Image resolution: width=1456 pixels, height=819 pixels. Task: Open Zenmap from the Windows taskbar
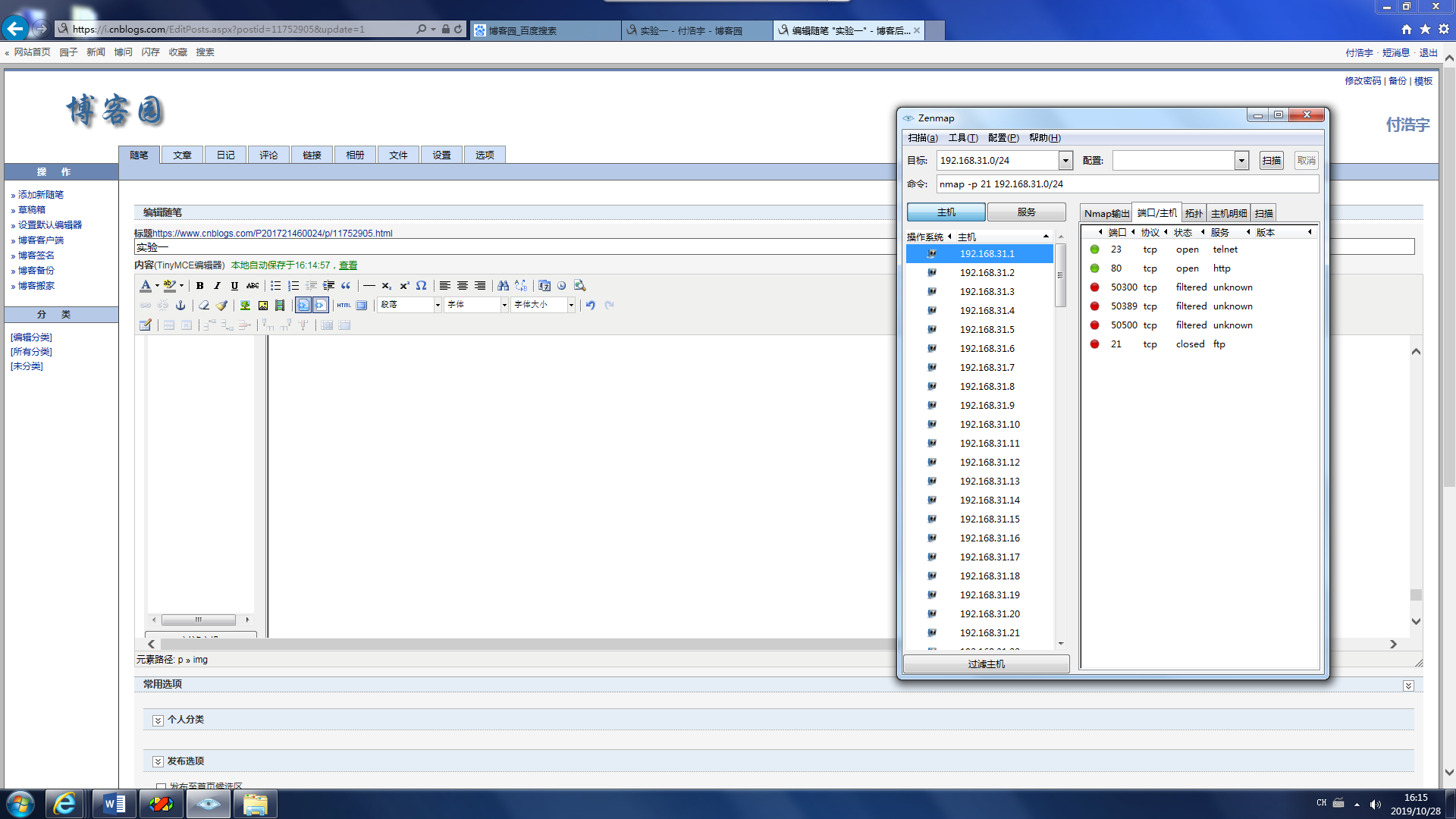(208, 804)
